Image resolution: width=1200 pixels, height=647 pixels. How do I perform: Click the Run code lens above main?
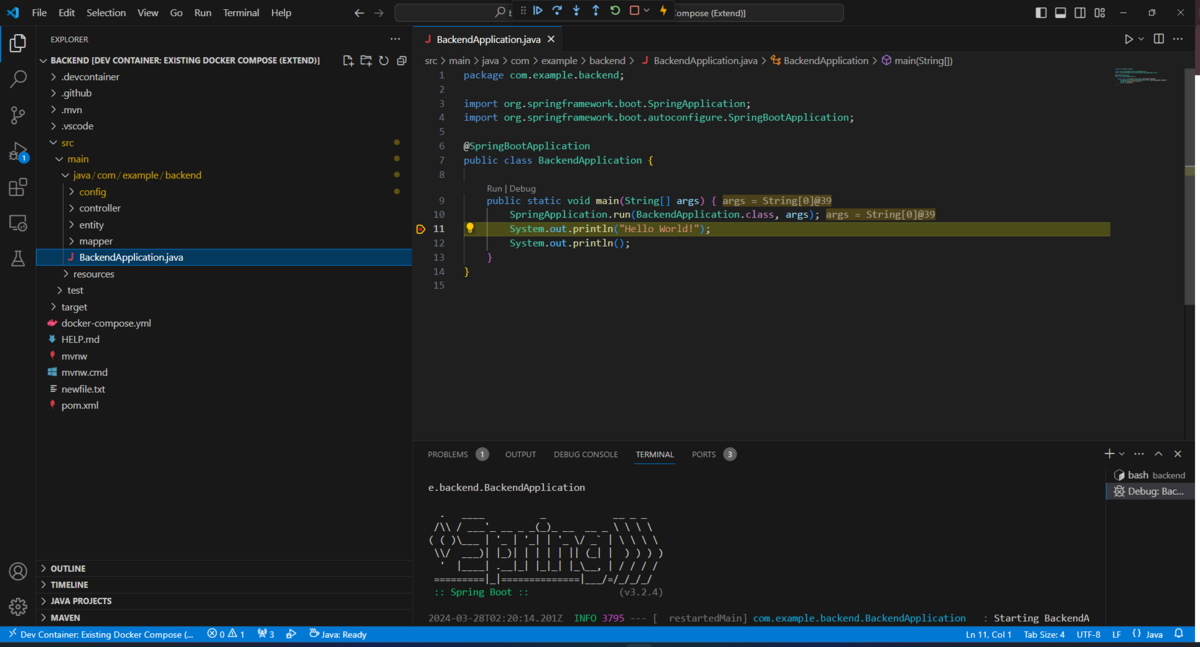pyautogui.click(x=494, y=188)
